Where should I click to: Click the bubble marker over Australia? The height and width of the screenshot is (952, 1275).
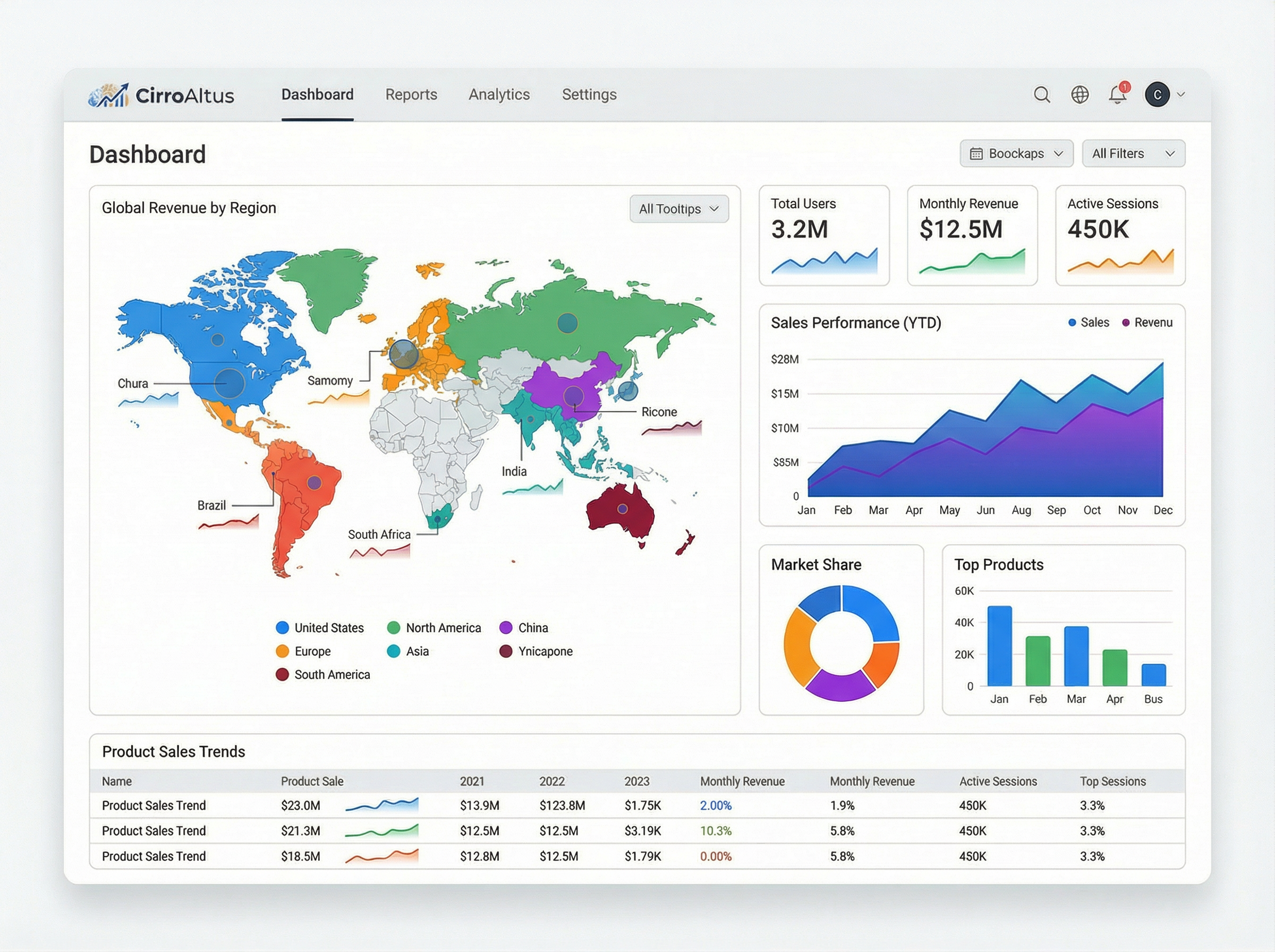click(622, 509)
